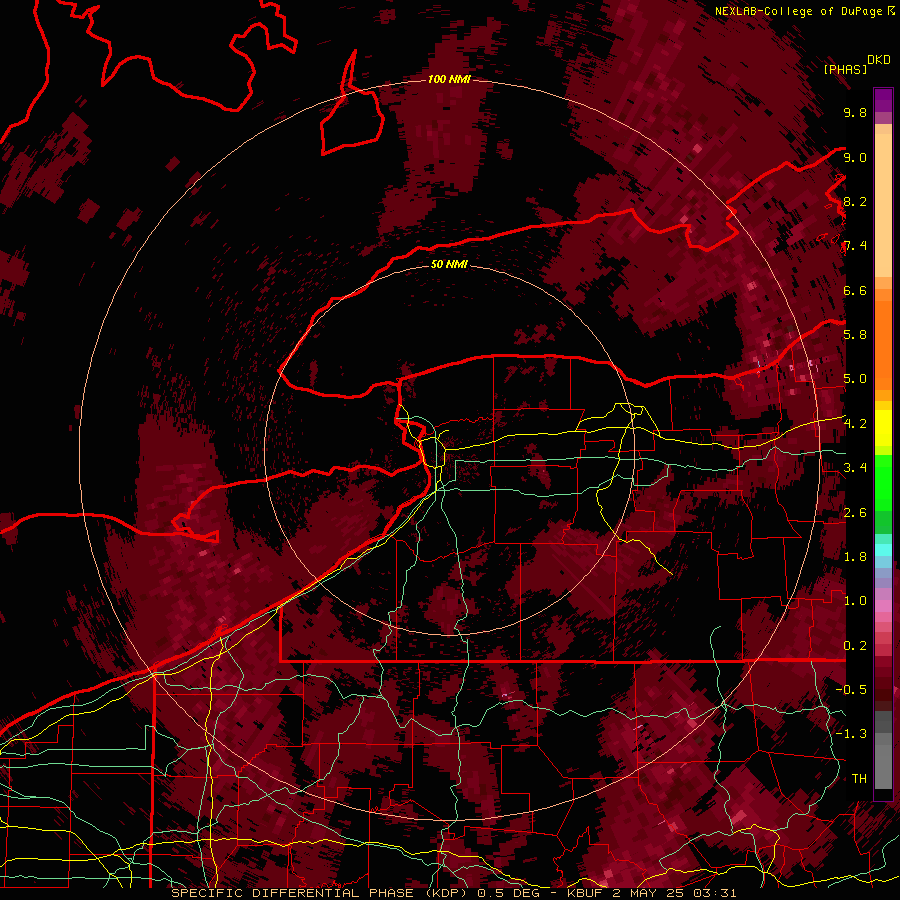Click the 9.0 value on color scale
900x900 pixels.
point(855,157)
